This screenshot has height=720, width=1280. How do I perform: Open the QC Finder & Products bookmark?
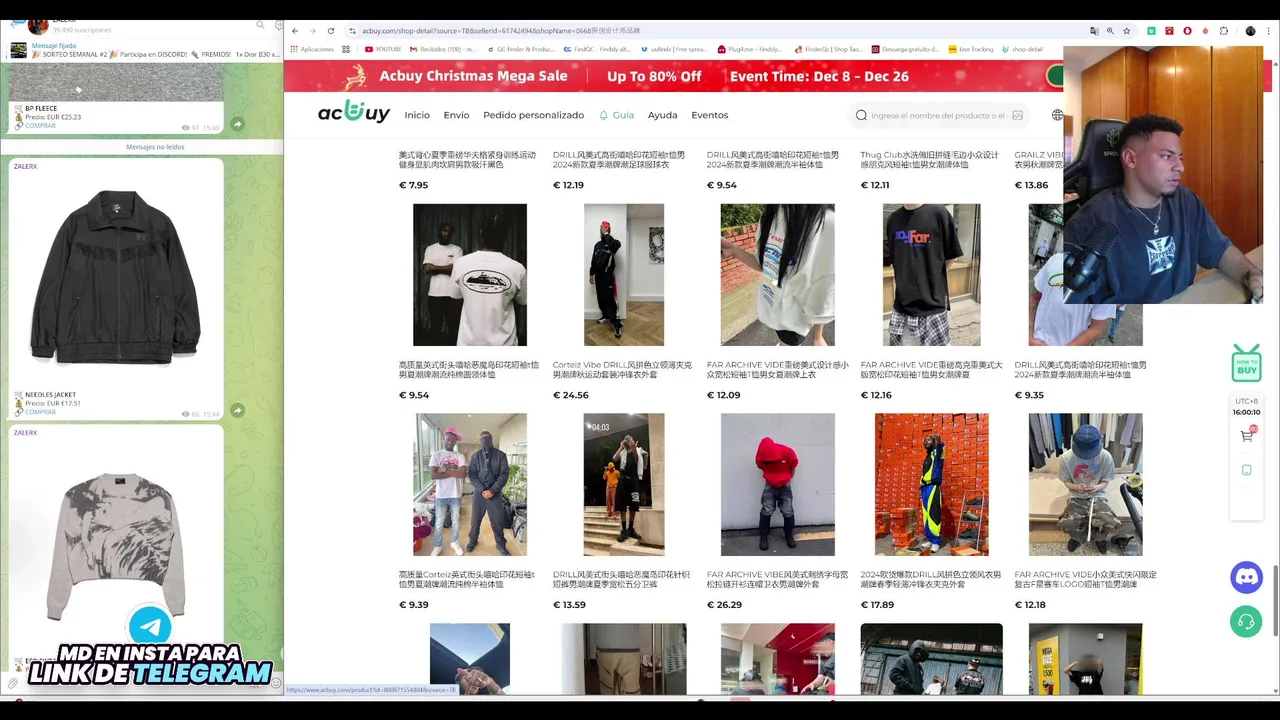tap(520, 49)
